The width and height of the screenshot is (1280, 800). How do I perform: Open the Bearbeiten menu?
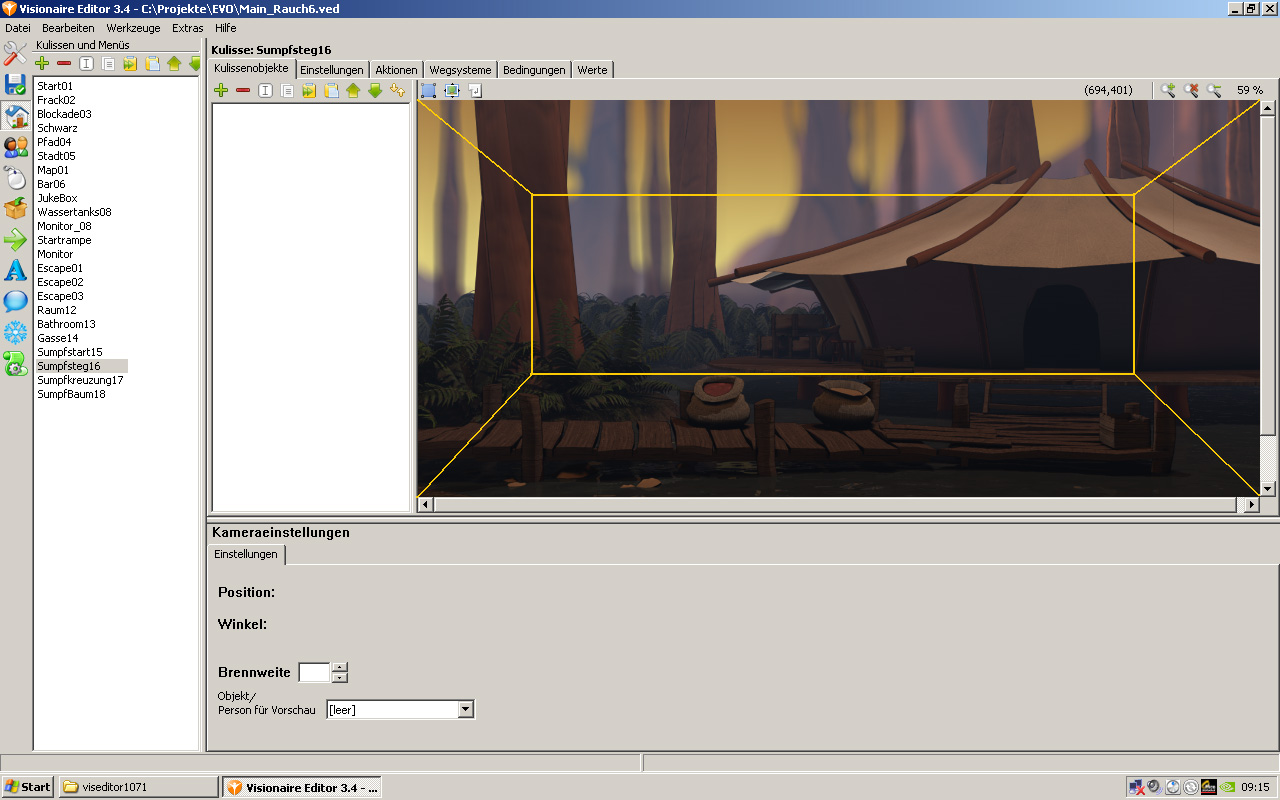tap(68, 28)
